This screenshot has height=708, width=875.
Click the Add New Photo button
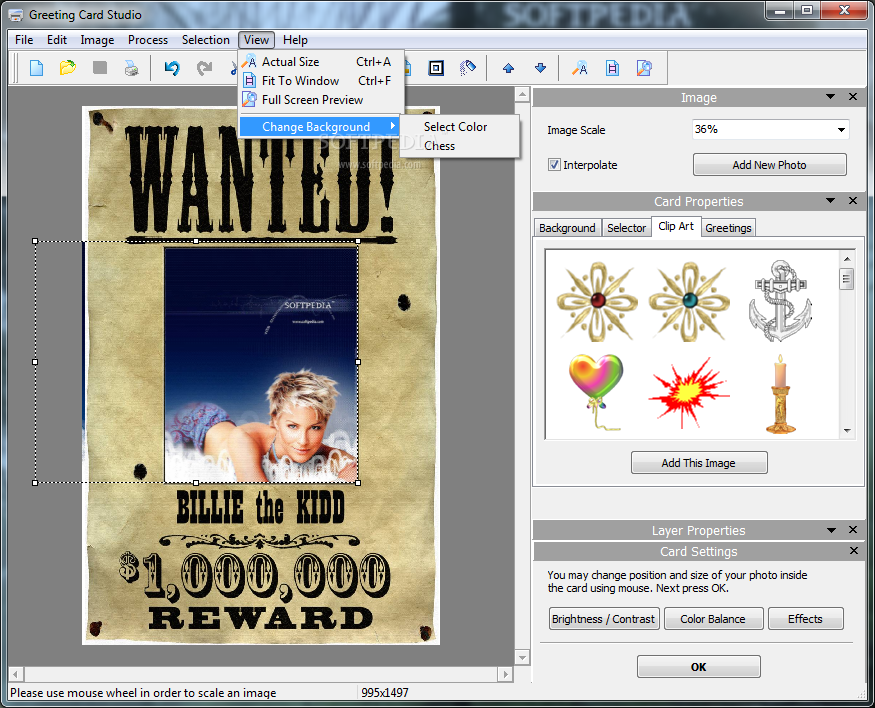click(770, 165)
